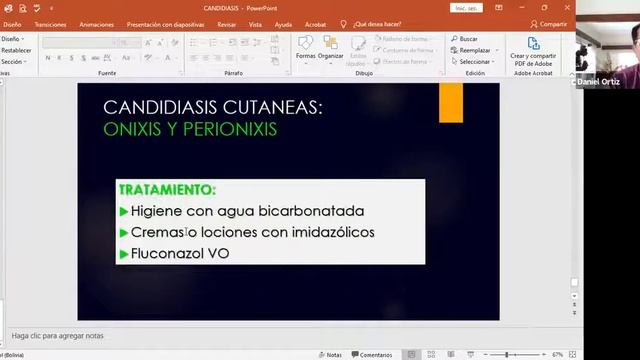This screenshot has height=360, width=640.
Task: Switch to slide sorter view icon
Action: 431,354
